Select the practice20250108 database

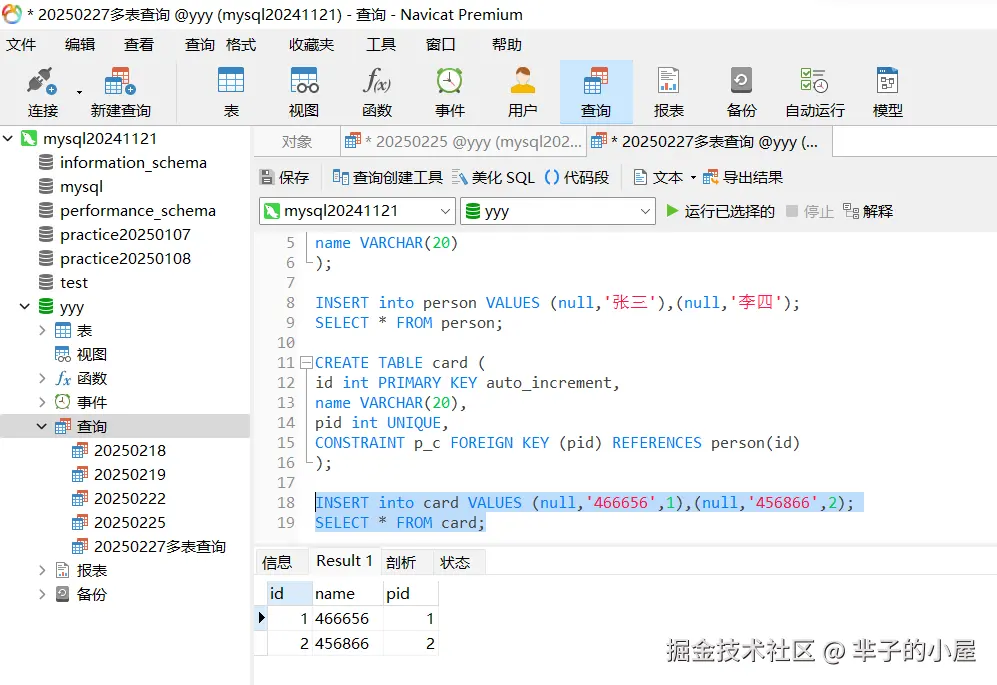coord(125,259)
